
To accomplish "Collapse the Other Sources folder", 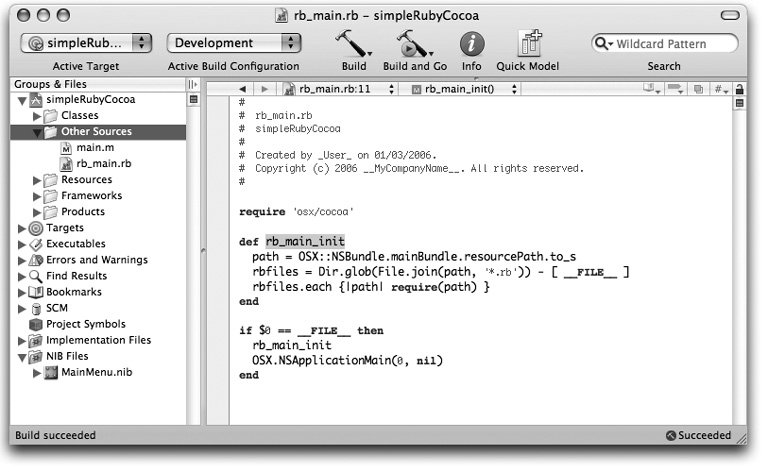I will click(38, 132).
